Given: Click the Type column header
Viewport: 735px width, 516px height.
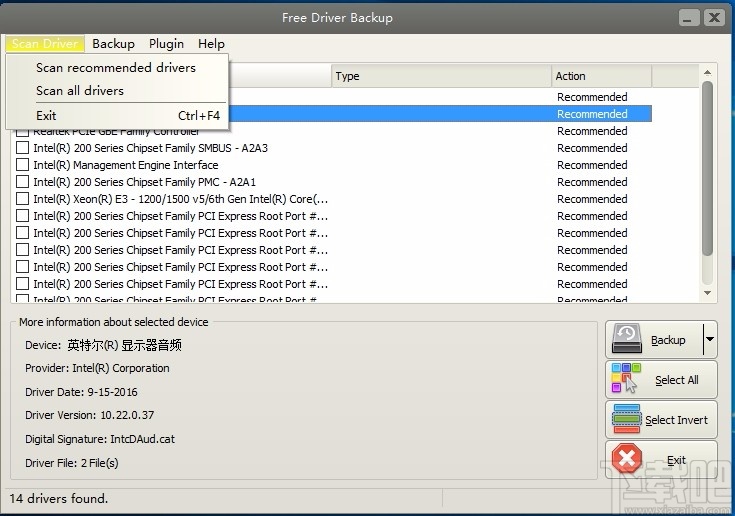Looking at the screenshot, I should click(x=442, y=76).
